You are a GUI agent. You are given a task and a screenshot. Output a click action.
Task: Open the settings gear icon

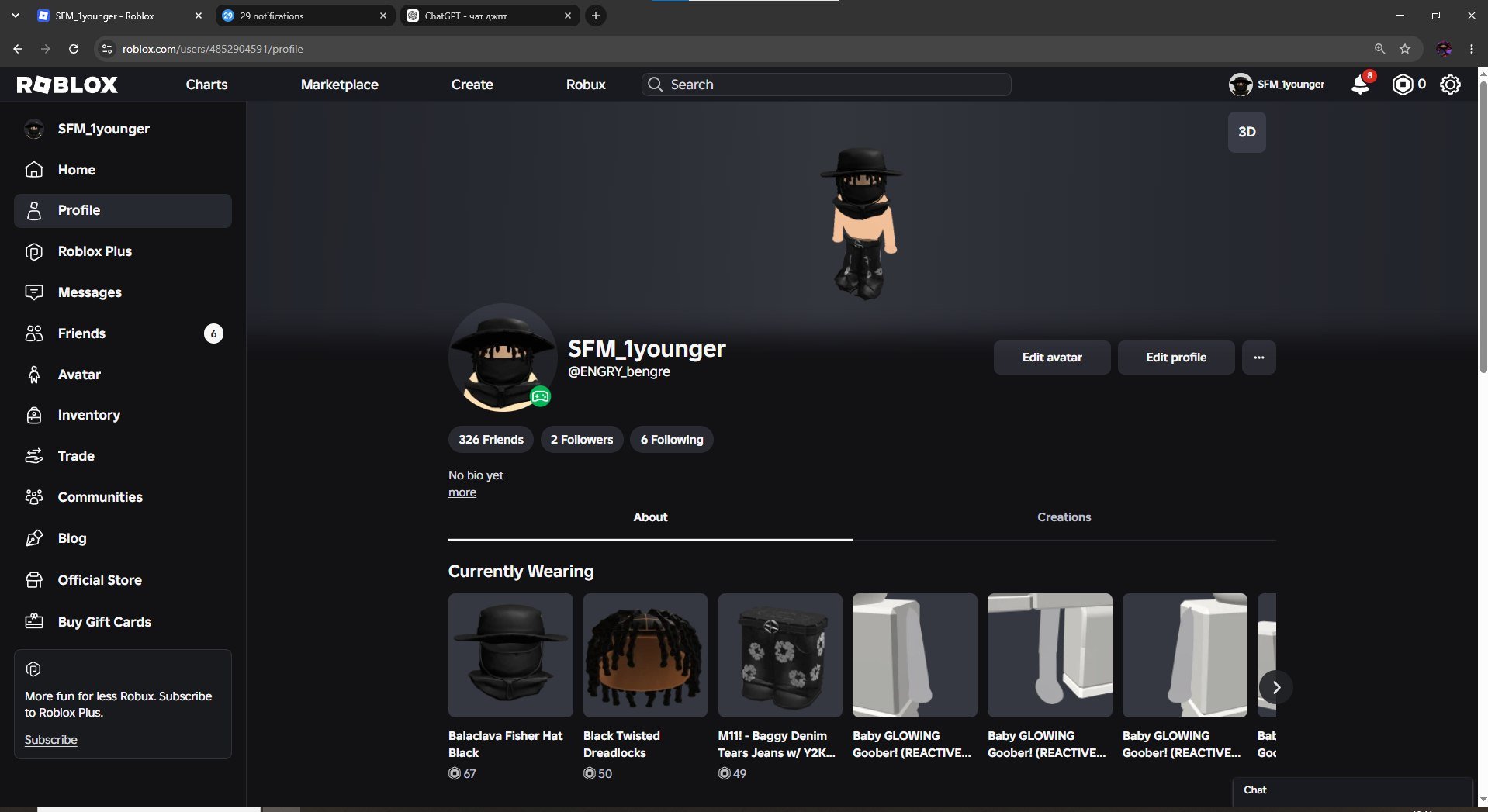coord(1450,85)
